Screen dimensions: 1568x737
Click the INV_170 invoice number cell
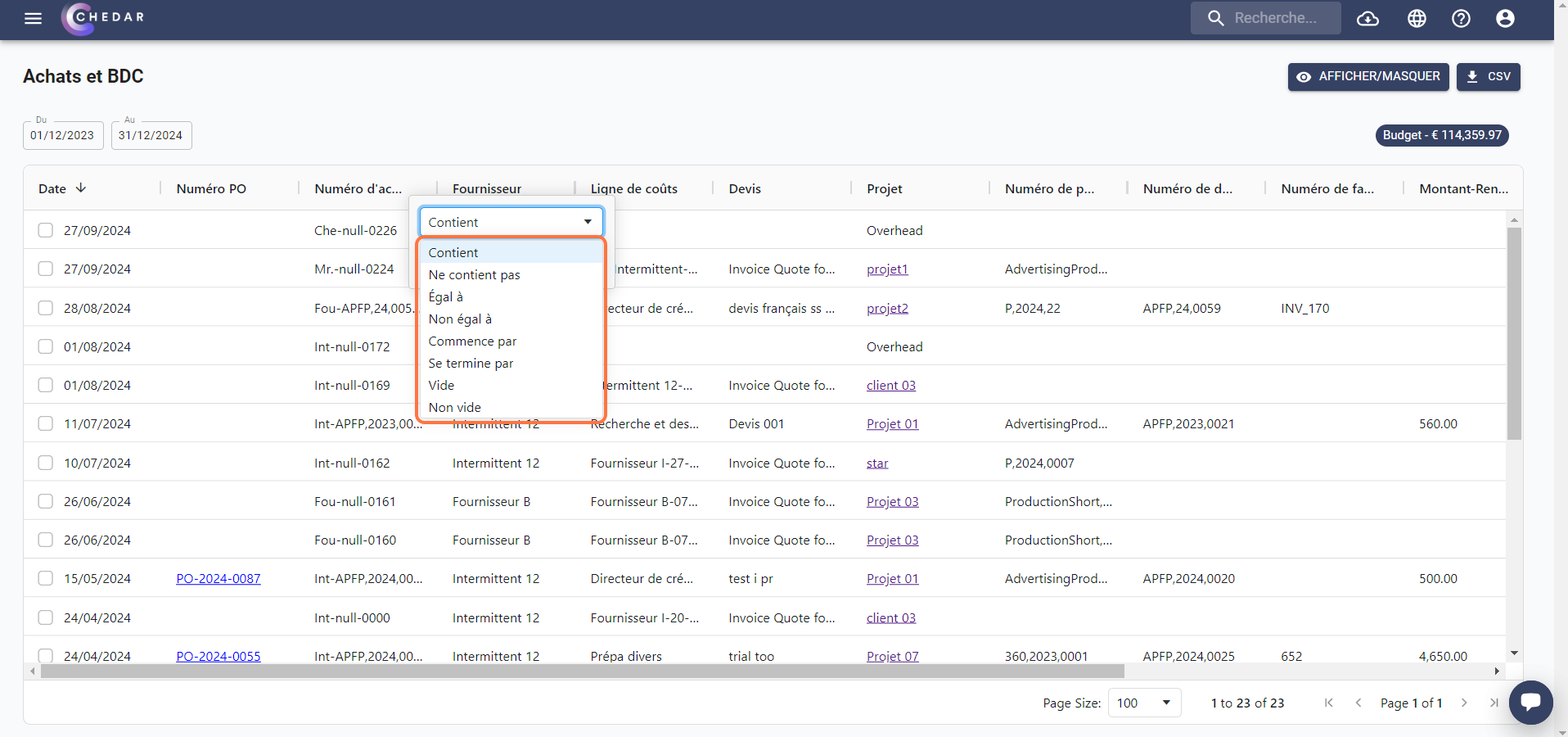1305,308
